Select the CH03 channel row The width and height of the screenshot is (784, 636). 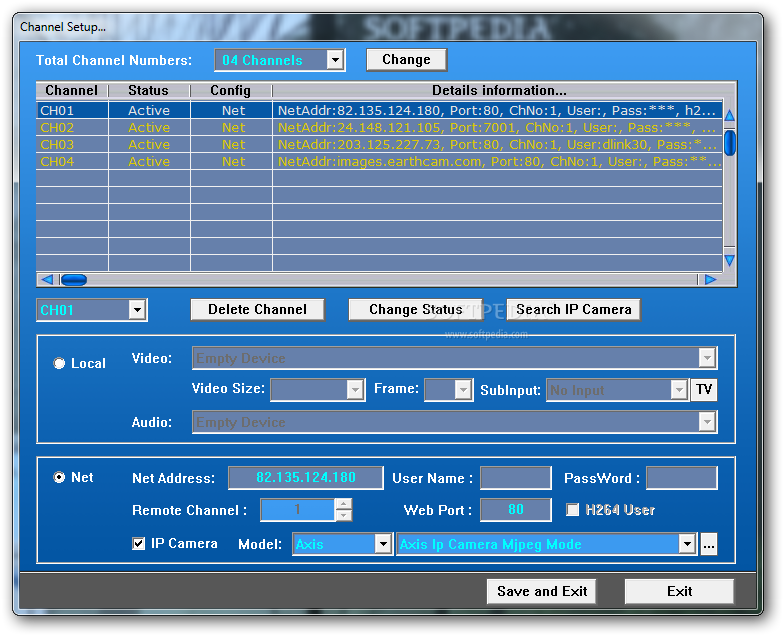379,144
